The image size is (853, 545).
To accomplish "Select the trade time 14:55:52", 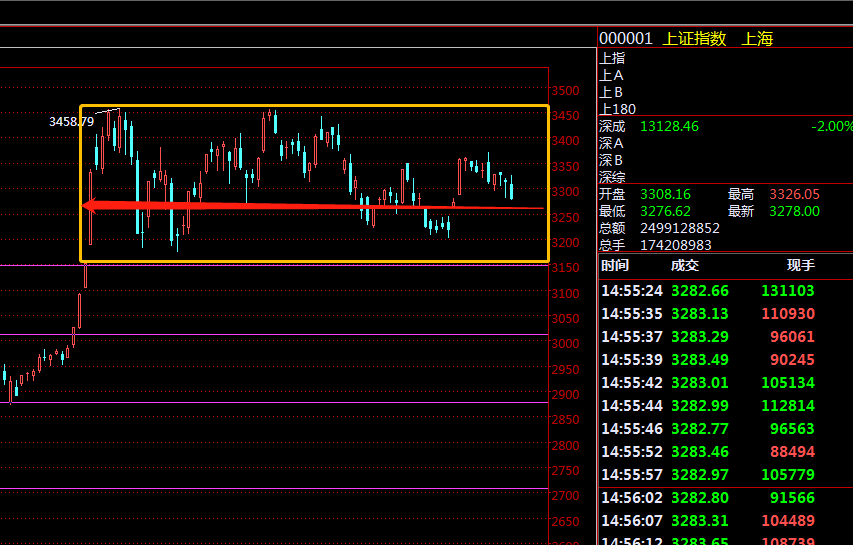I will pyautogui.click(x=632, y=451).
